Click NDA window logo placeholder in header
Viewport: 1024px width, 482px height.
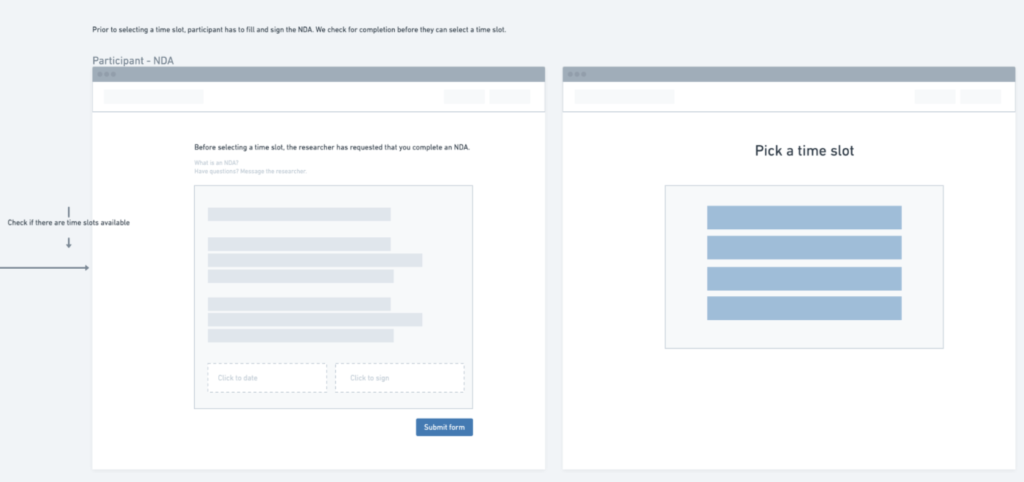coord(153,97)
